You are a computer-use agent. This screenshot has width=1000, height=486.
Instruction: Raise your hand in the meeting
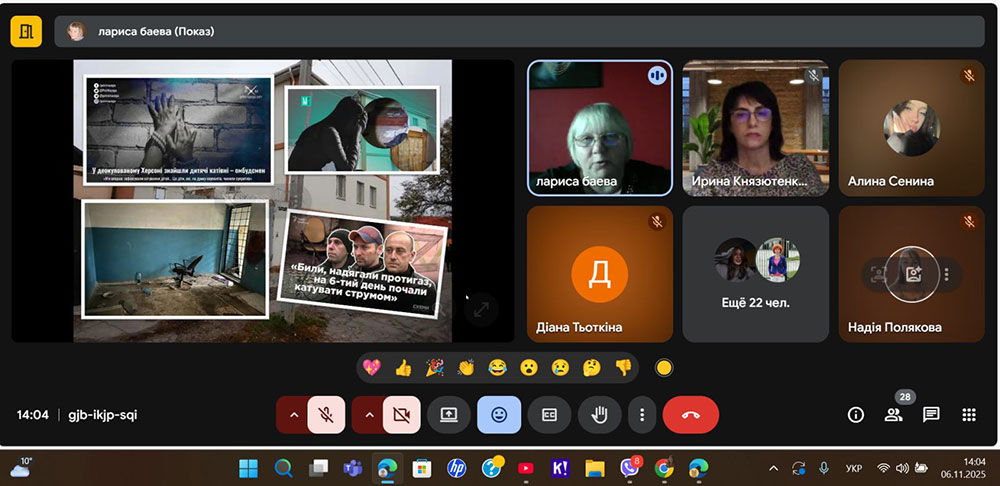click(x=600, y=414)
